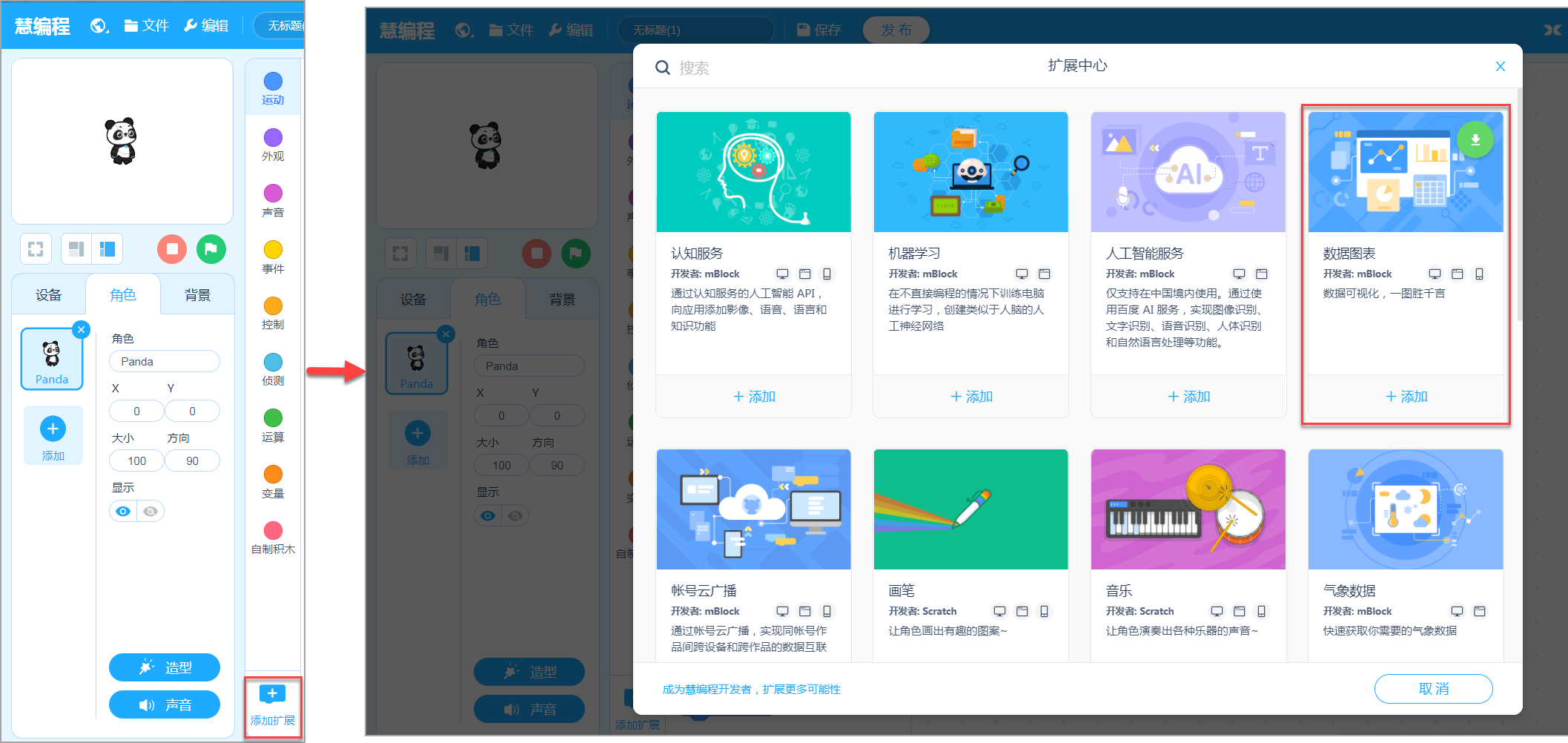Select the 外观 block category in left screenshot

(x=273, y=145)
